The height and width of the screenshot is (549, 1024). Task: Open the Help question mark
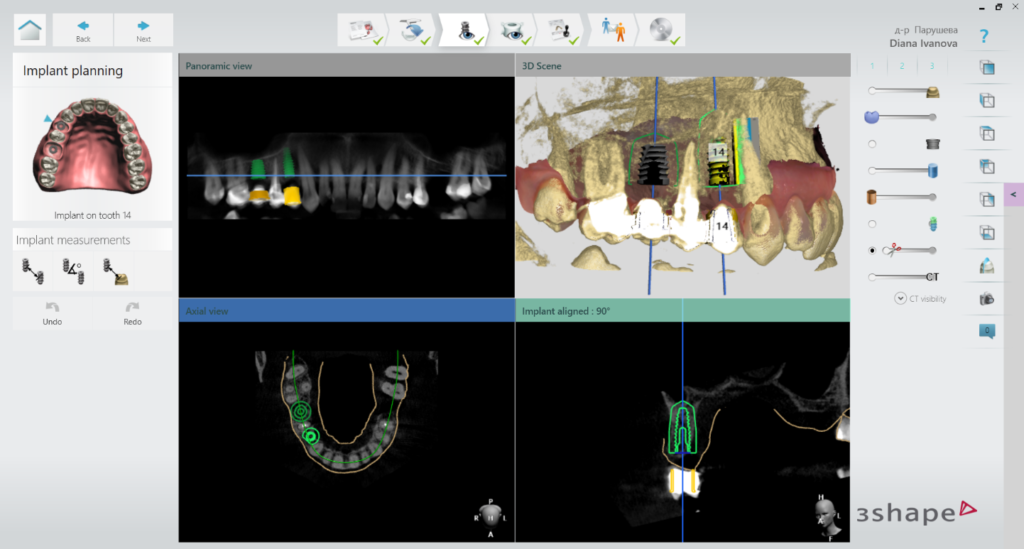[x=984, y=37]
